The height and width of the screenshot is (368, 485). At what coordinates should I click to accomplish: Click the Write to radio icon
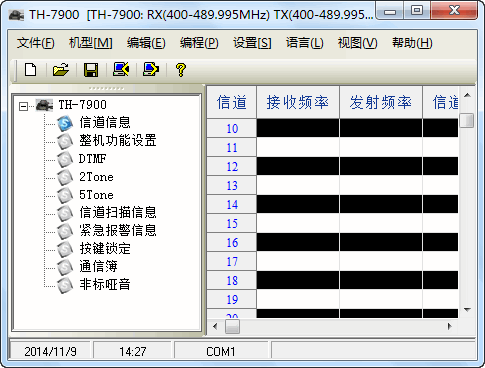pyautogui.click(x=151, y=69)
